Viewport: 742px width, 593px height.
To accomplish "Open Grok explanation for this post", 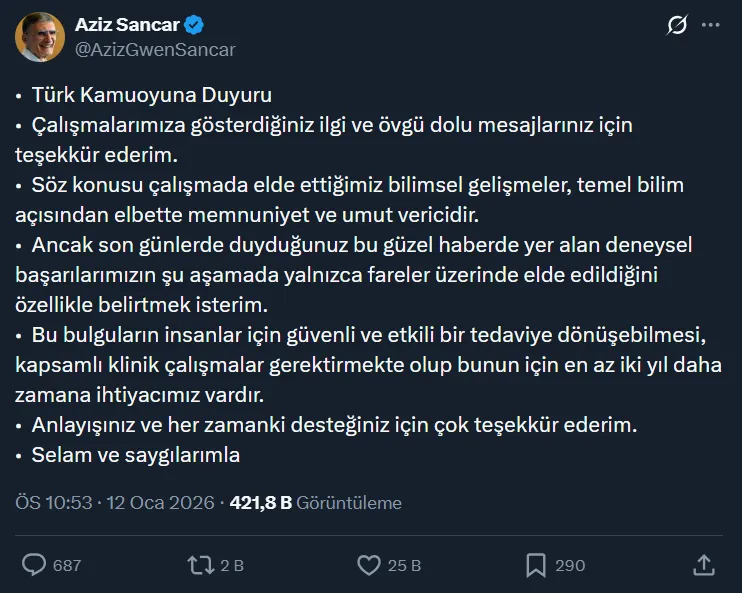I will [677, 25].
